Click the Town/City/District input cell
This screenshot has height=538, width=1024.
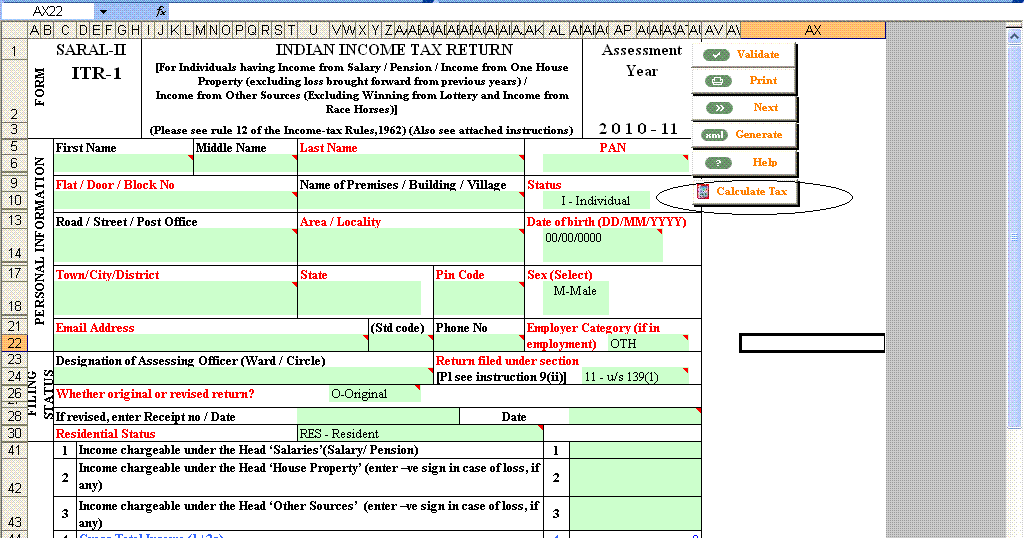(175, 299)
